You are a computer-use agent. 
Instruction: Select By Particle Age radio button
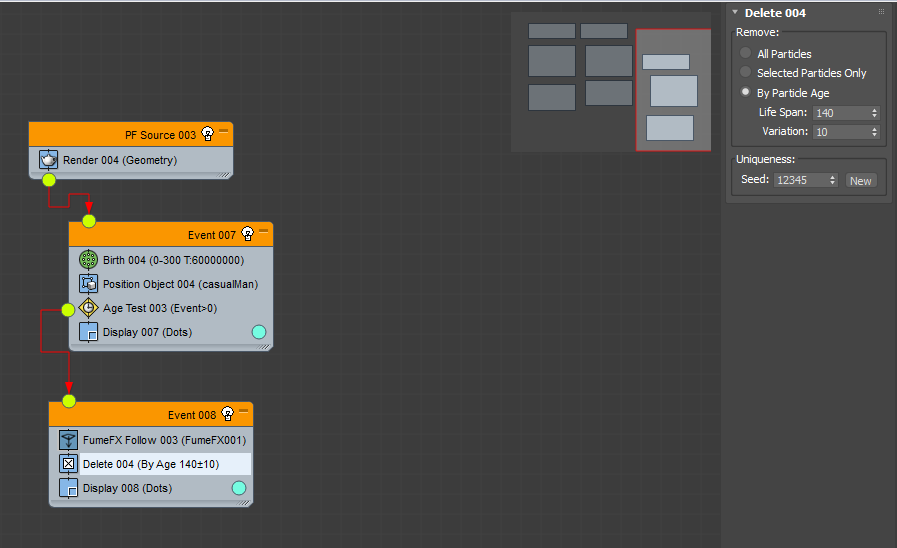coord(746,93)
